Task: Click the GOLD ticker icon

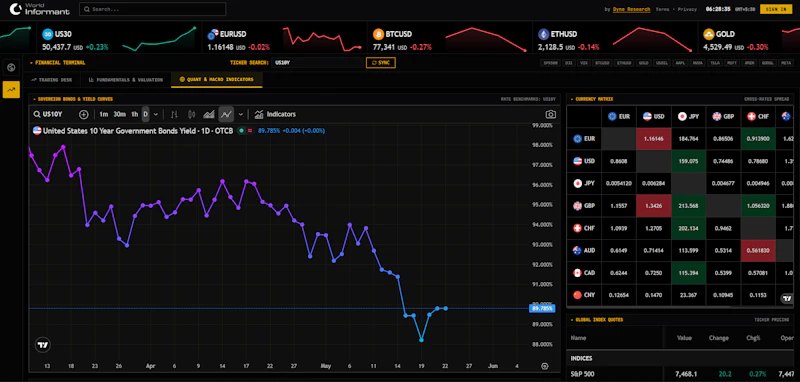Action: tap(708, 34)
